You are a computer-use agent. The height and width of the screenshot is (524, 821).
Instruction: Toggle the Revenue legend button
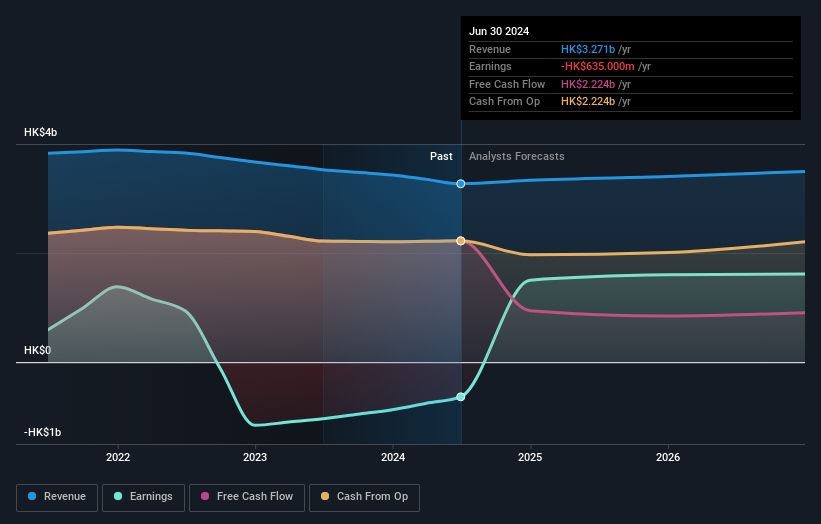click(x=57, y=497)
